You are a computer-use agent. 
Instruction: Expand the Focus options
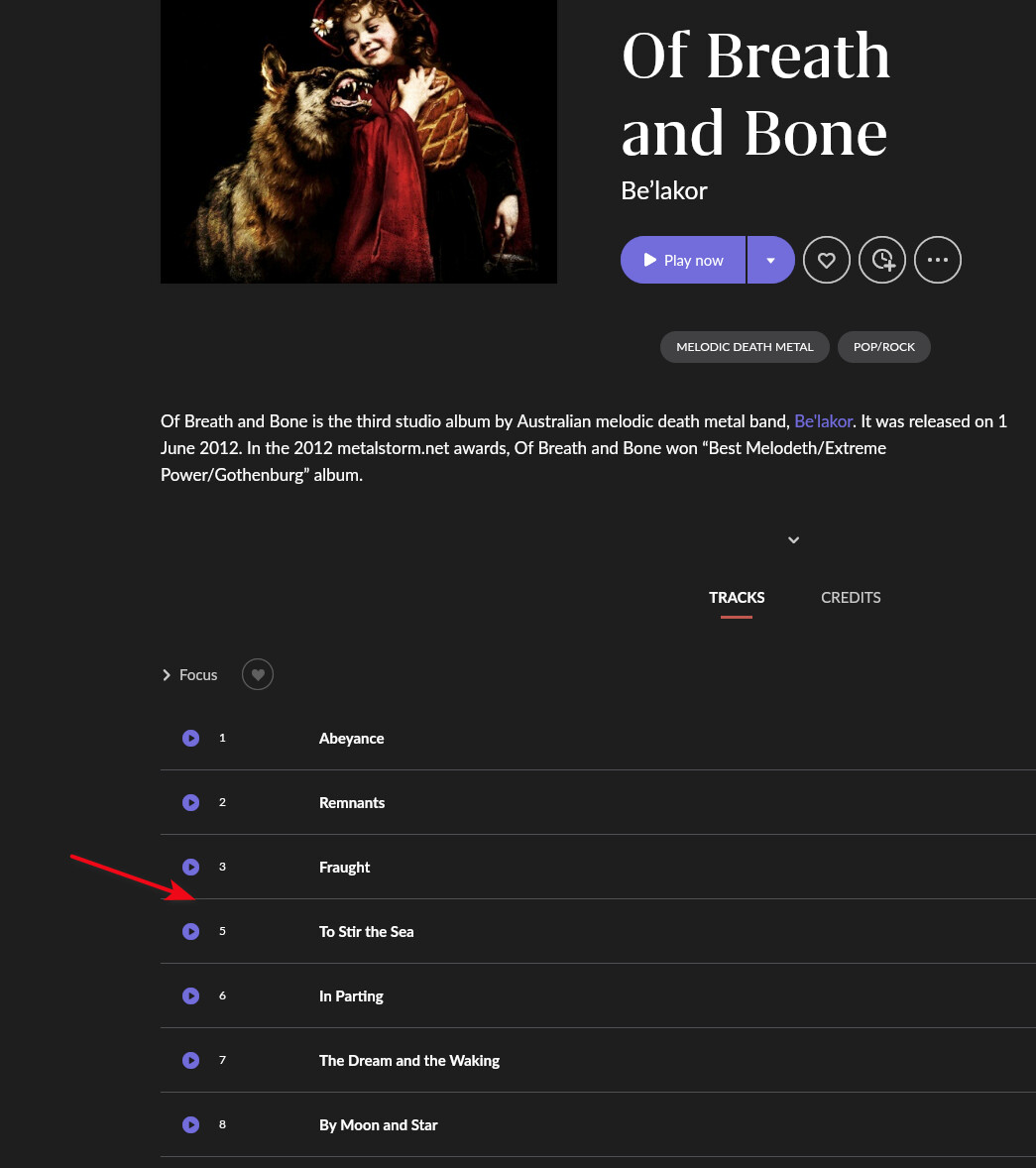[x=190, y=675]
